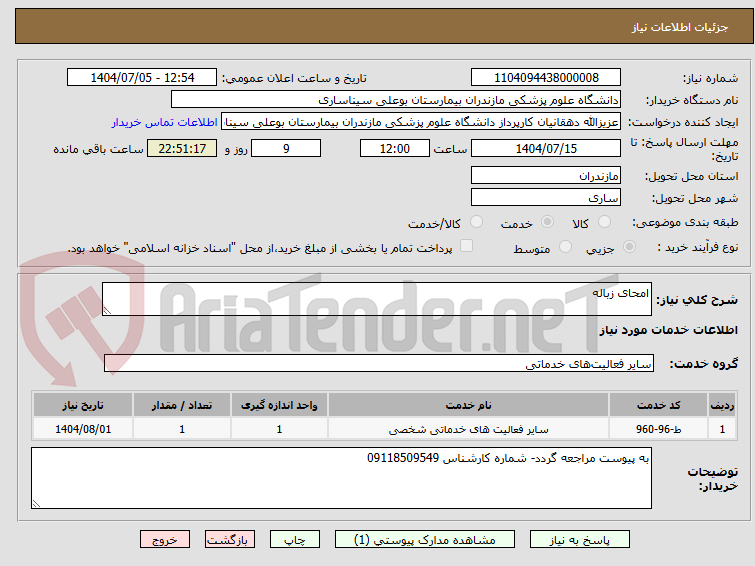
Task: Click the امحای زباله description text
Action: click(x=620, y=293)
